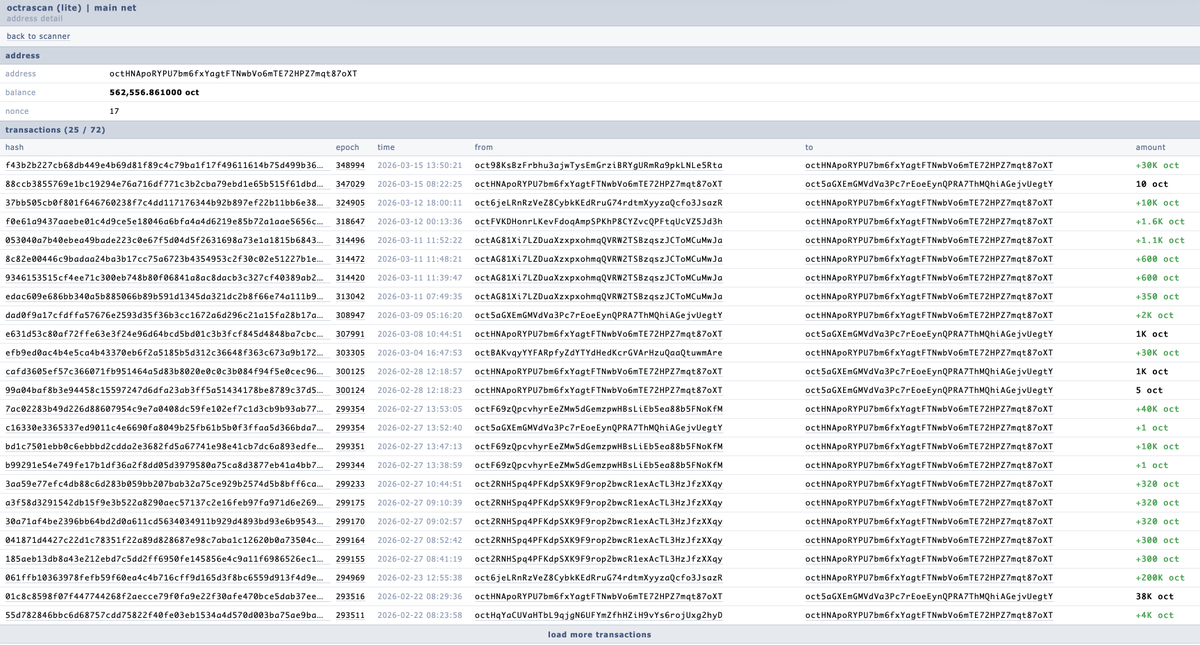Click recipient oct5aGXEmGMVdVa3 in epoch 293516 row
The height and width of the screenshot is (645, 1200).
(929, 596)
